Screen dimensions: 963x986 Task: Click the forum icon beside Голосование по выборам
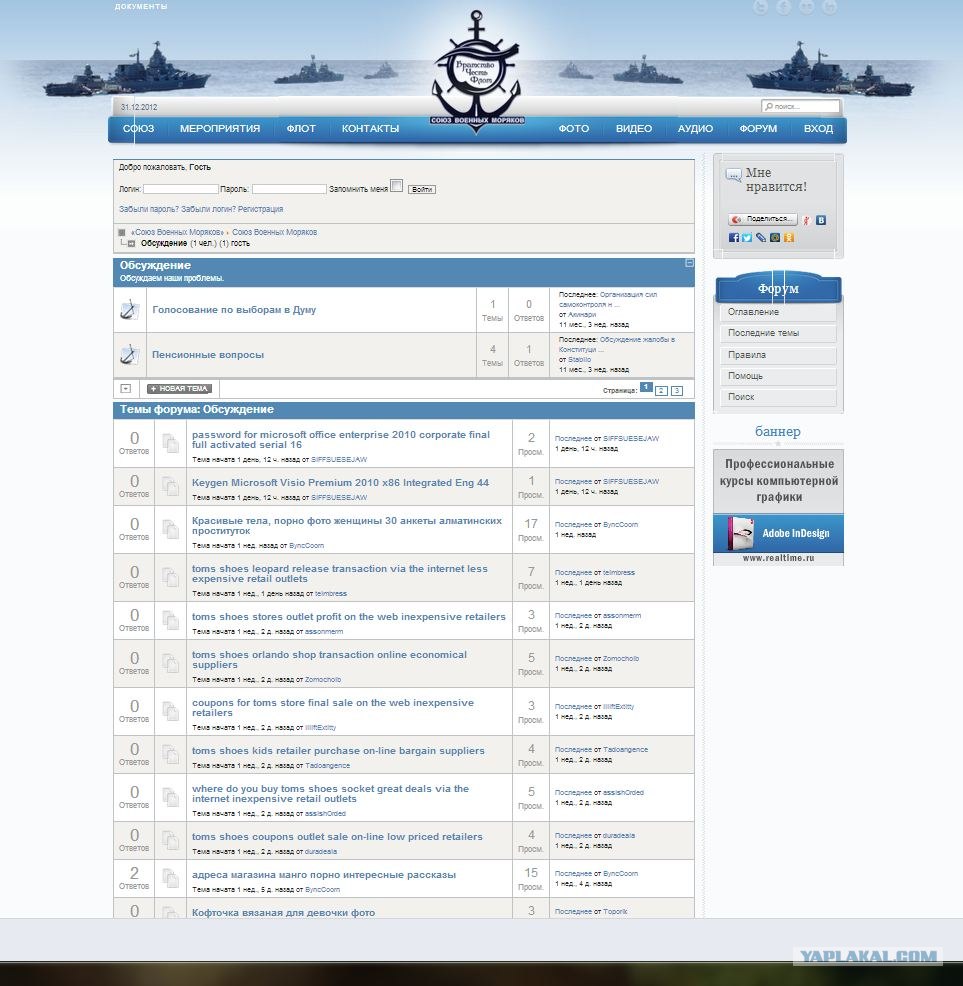[x=129, y=310]
